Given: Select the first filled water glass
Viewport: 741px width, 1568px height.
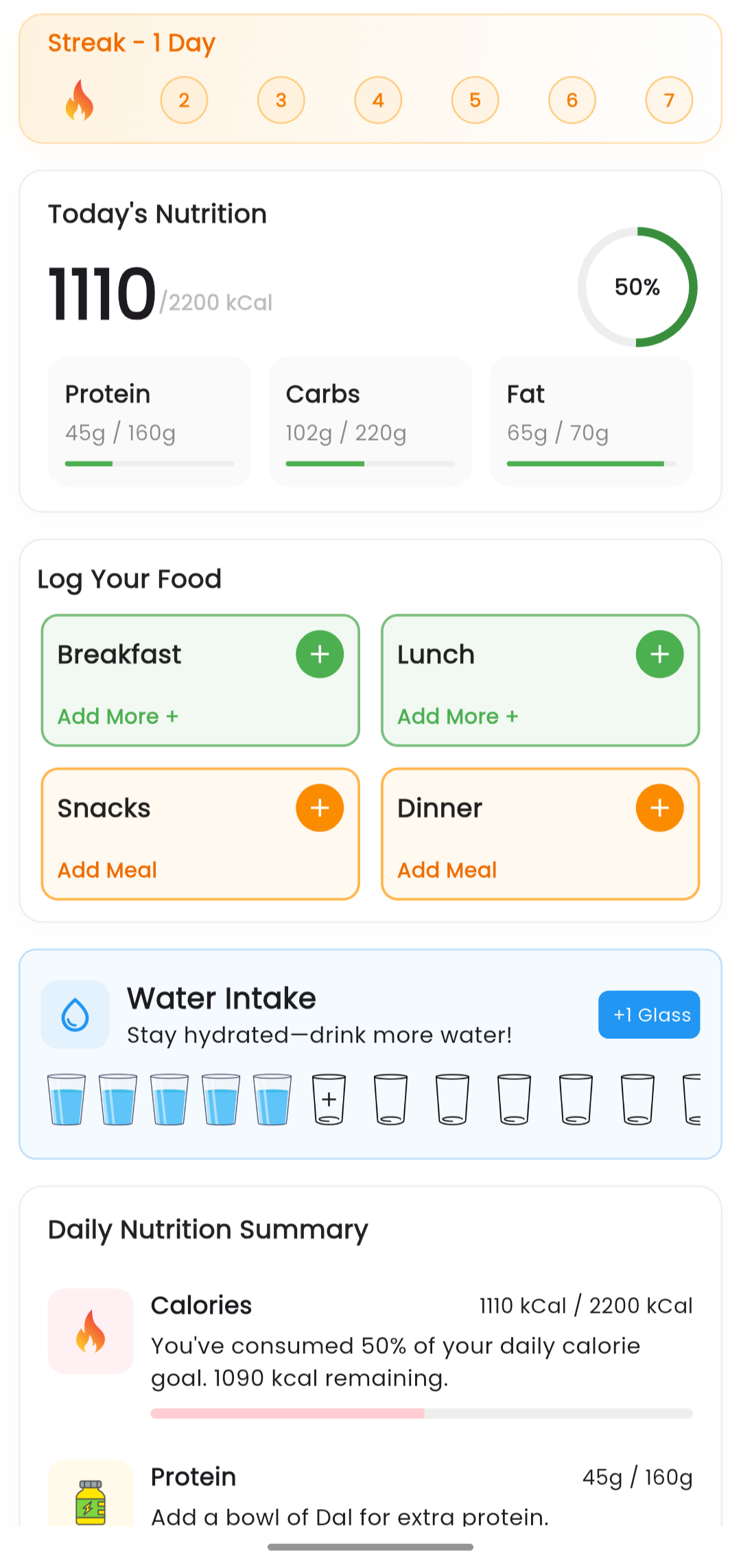Looking at the screenshot, I should [x=67, y=1099].
